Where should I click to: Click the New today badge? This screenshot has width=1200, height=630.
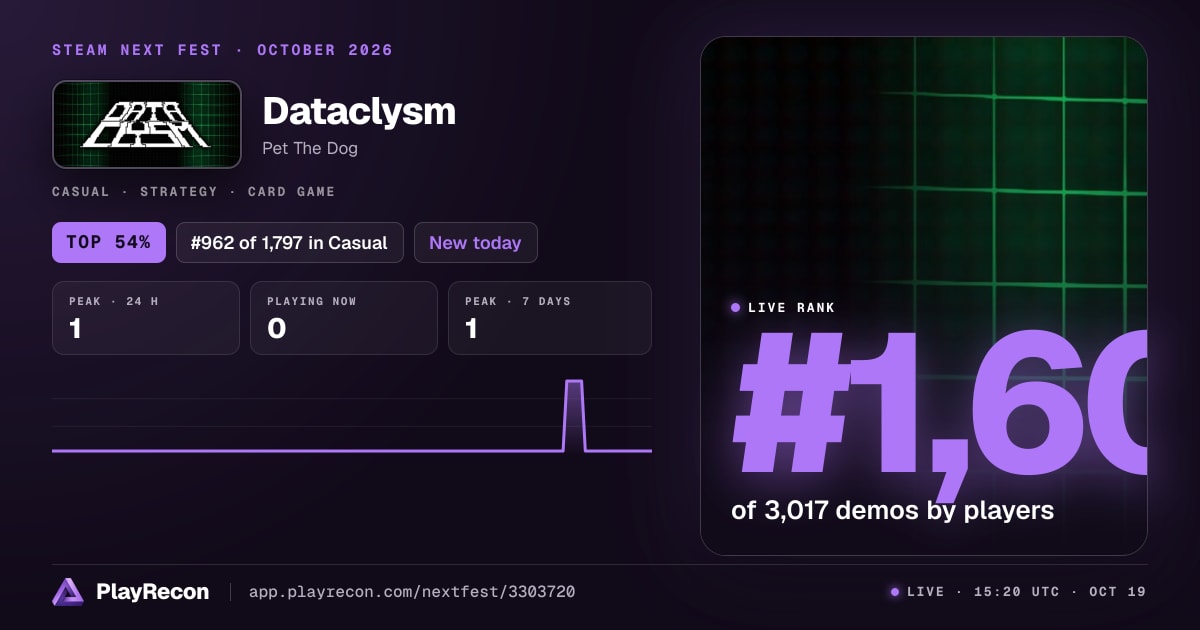476,243
